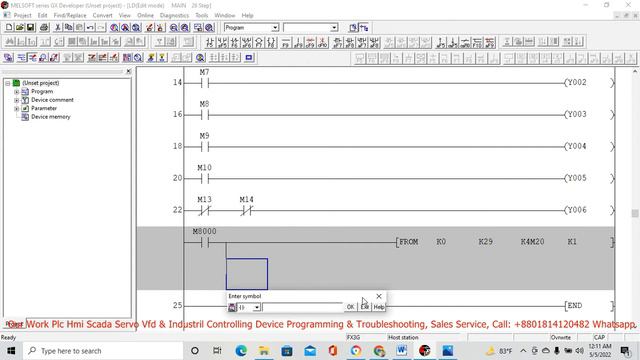Screen dimensions: 640x360
Task: Click the first icon in third toolbar row
Action: (8, 58)
